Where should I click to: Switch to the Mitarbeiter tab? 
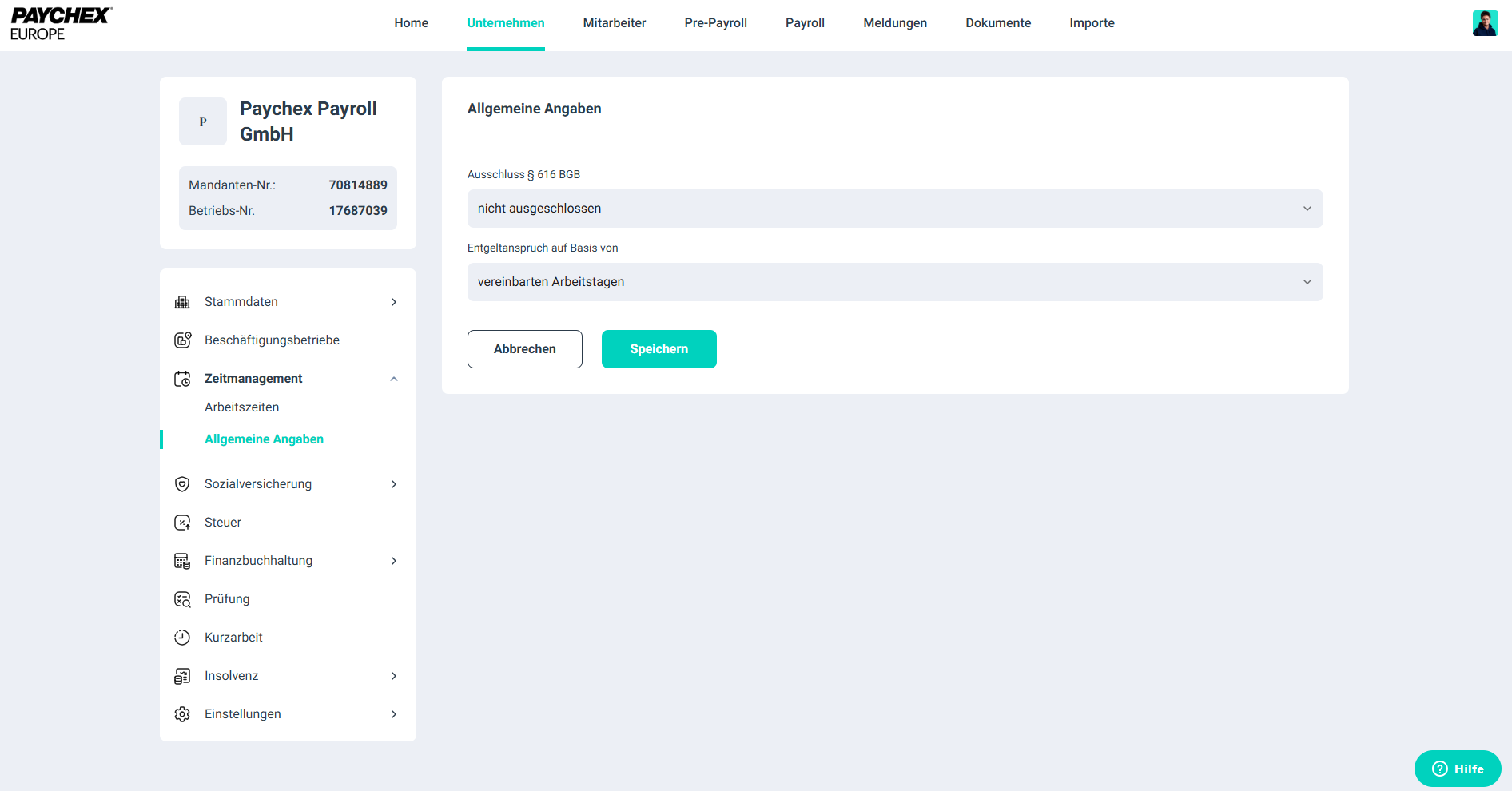pyautogui.click(x=614, y=23)
